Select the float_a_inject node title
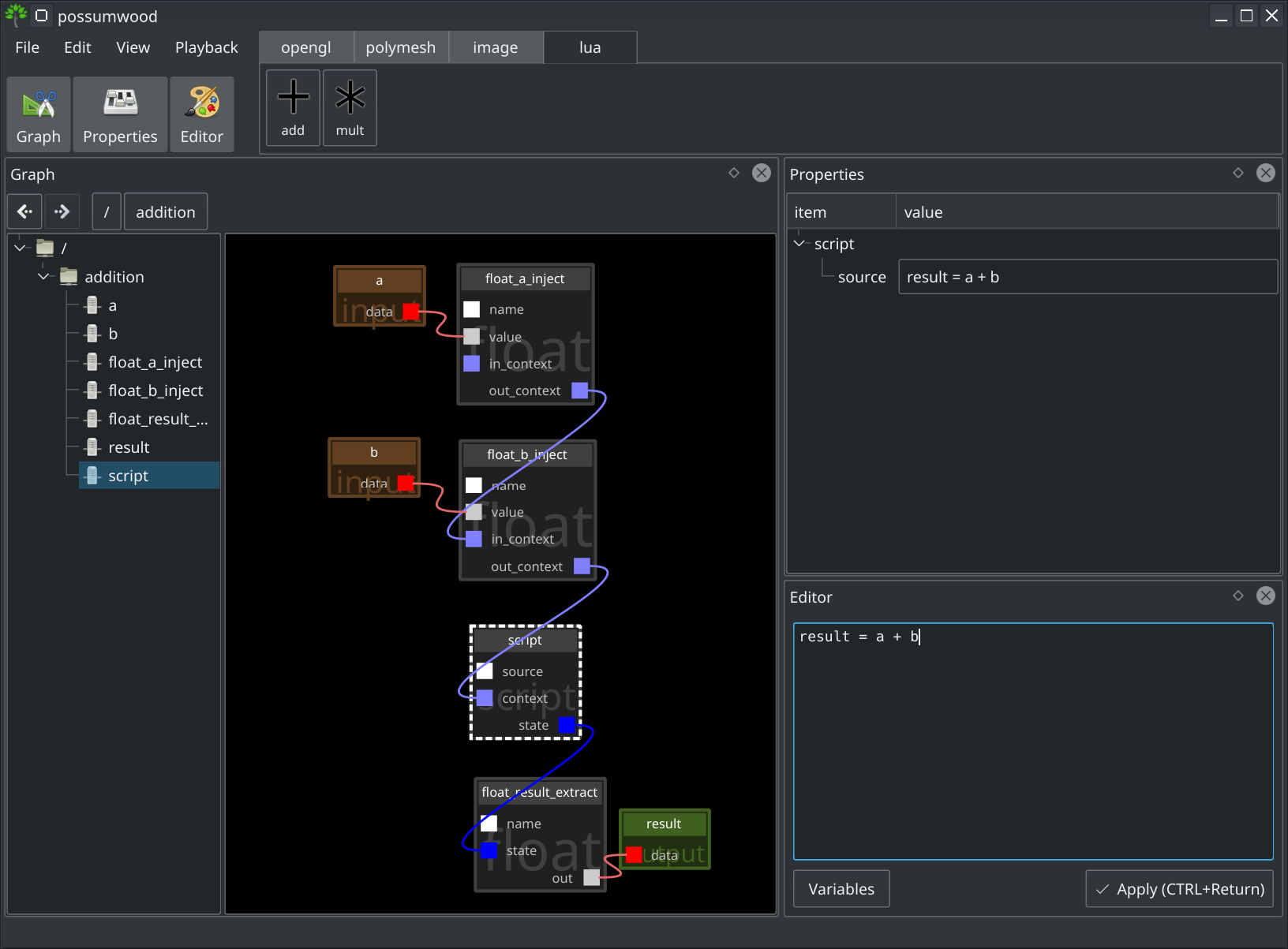Image resolution: width=1288 pixels, height=949 pixels. (x=525, y=278)
